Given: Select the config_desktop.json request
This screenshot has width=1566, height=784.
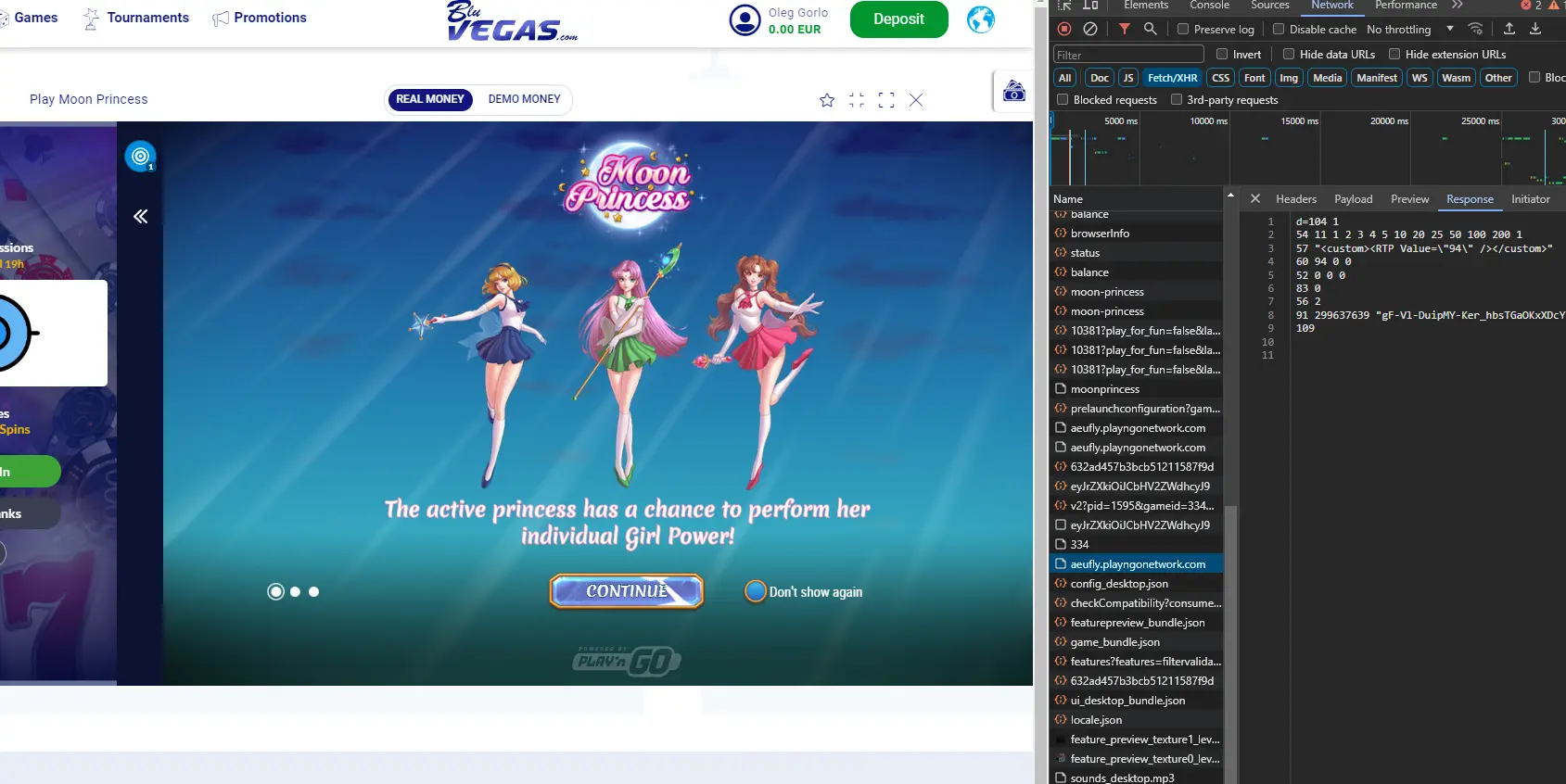Looking at the screenshot, I should click(1137, 584).
